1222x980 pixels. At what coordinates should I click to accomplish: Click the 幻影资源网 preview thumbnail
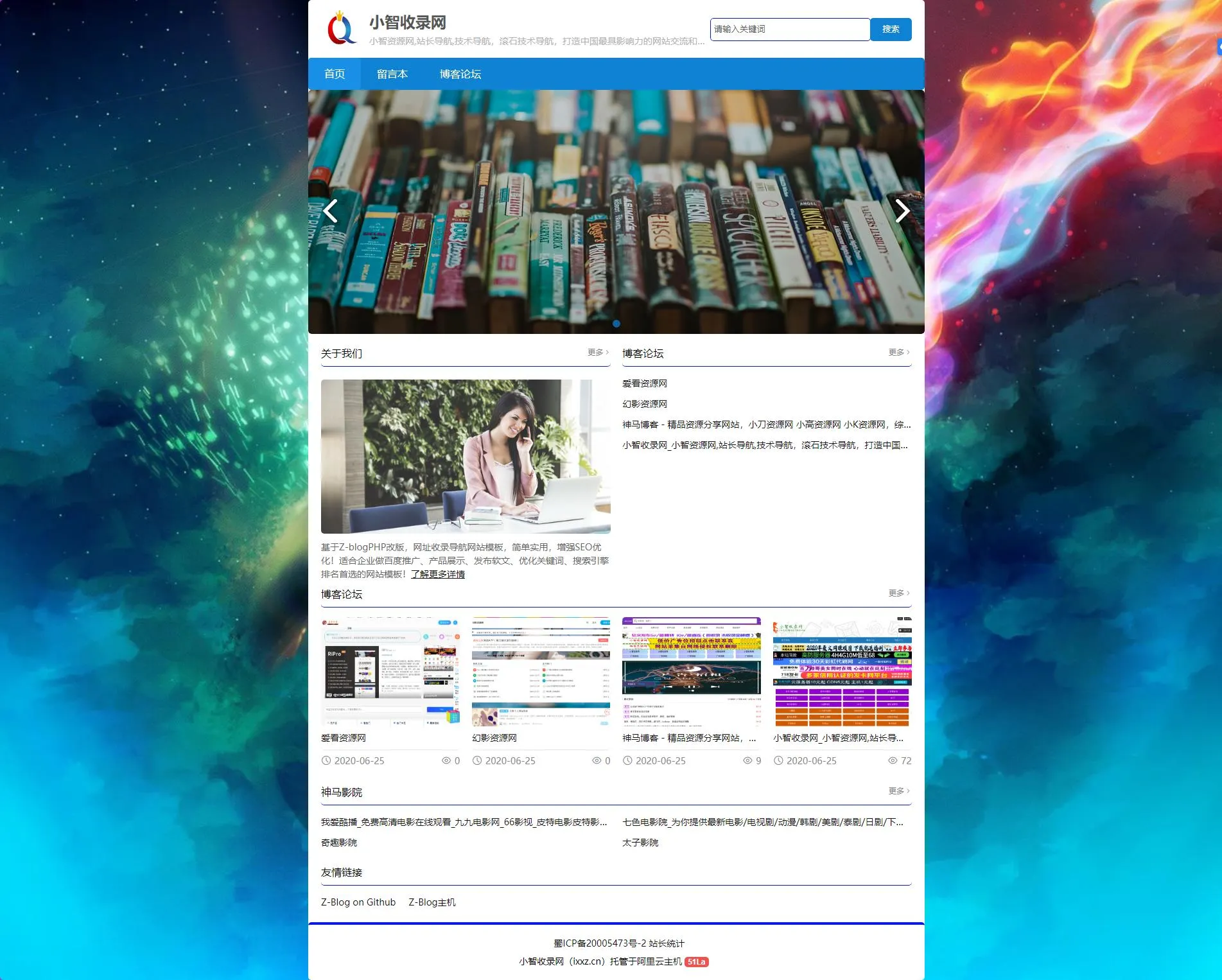pyautogui.click(x=541, y=672)
